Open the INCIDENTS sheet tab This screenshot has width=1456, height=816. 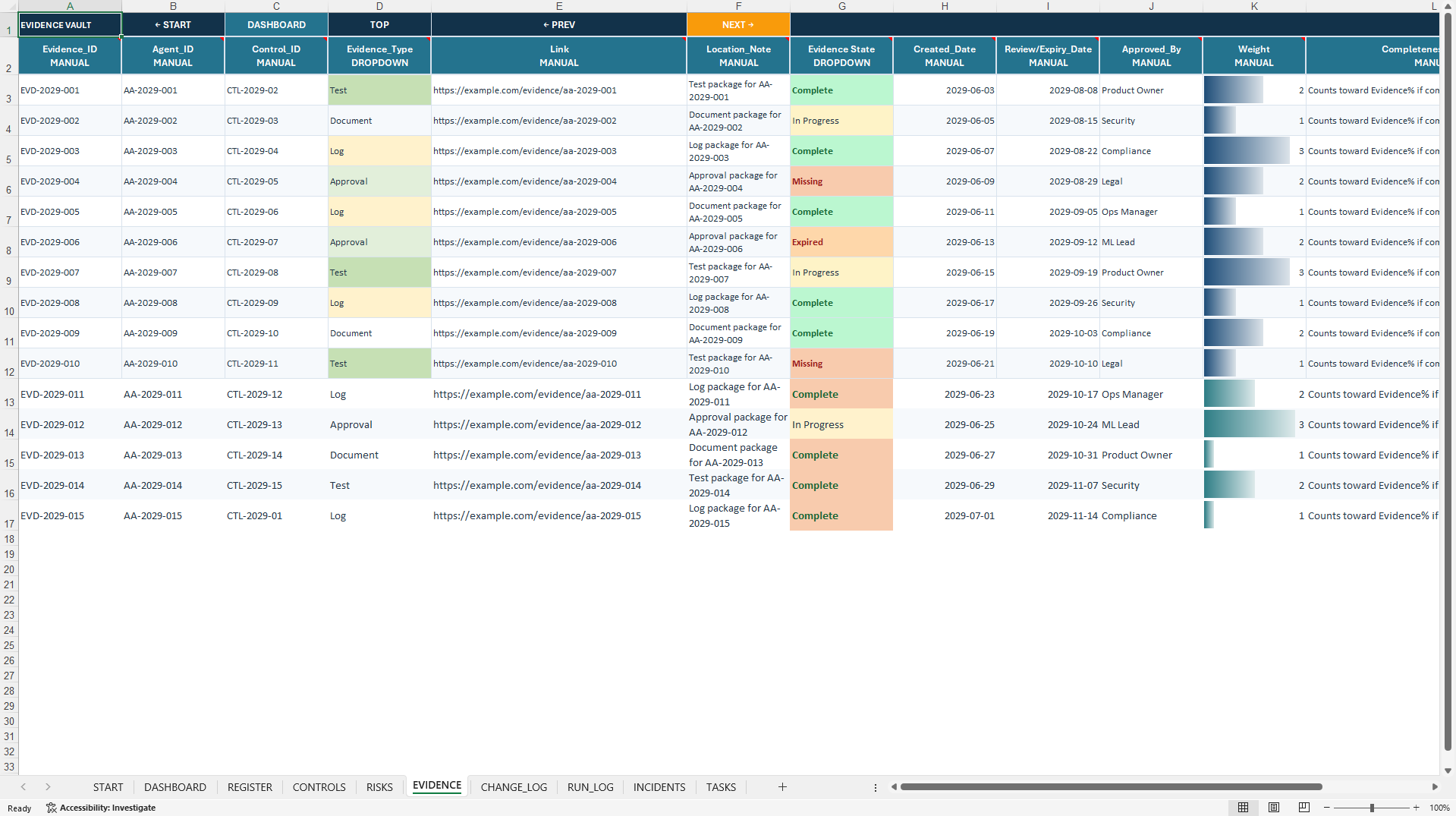(x=659, y=787)
